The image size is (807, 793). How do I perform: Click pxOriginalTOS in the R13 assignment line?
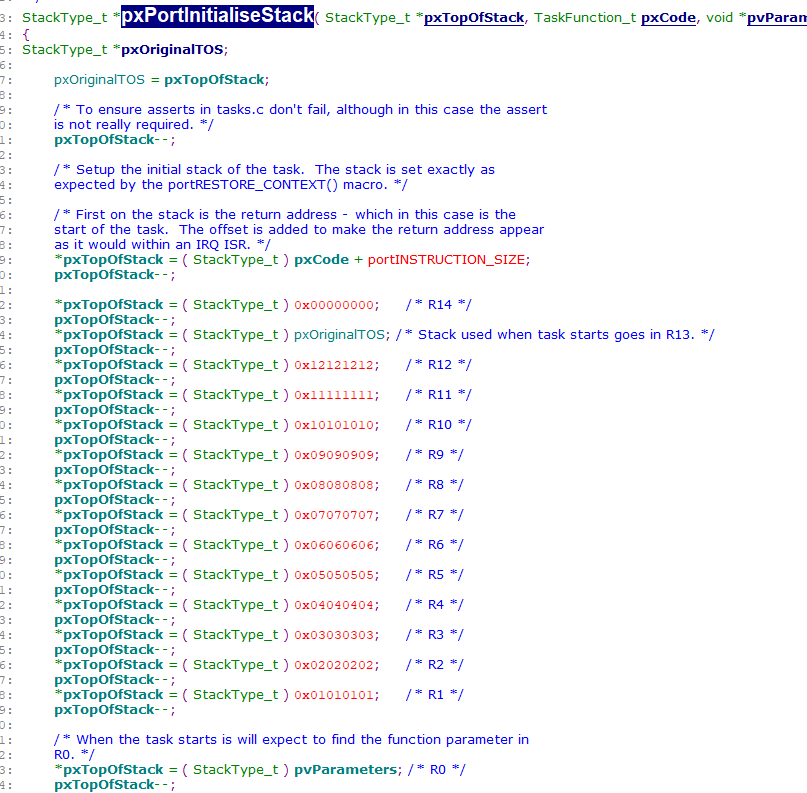pyautogui.click(x=339, y=335)
